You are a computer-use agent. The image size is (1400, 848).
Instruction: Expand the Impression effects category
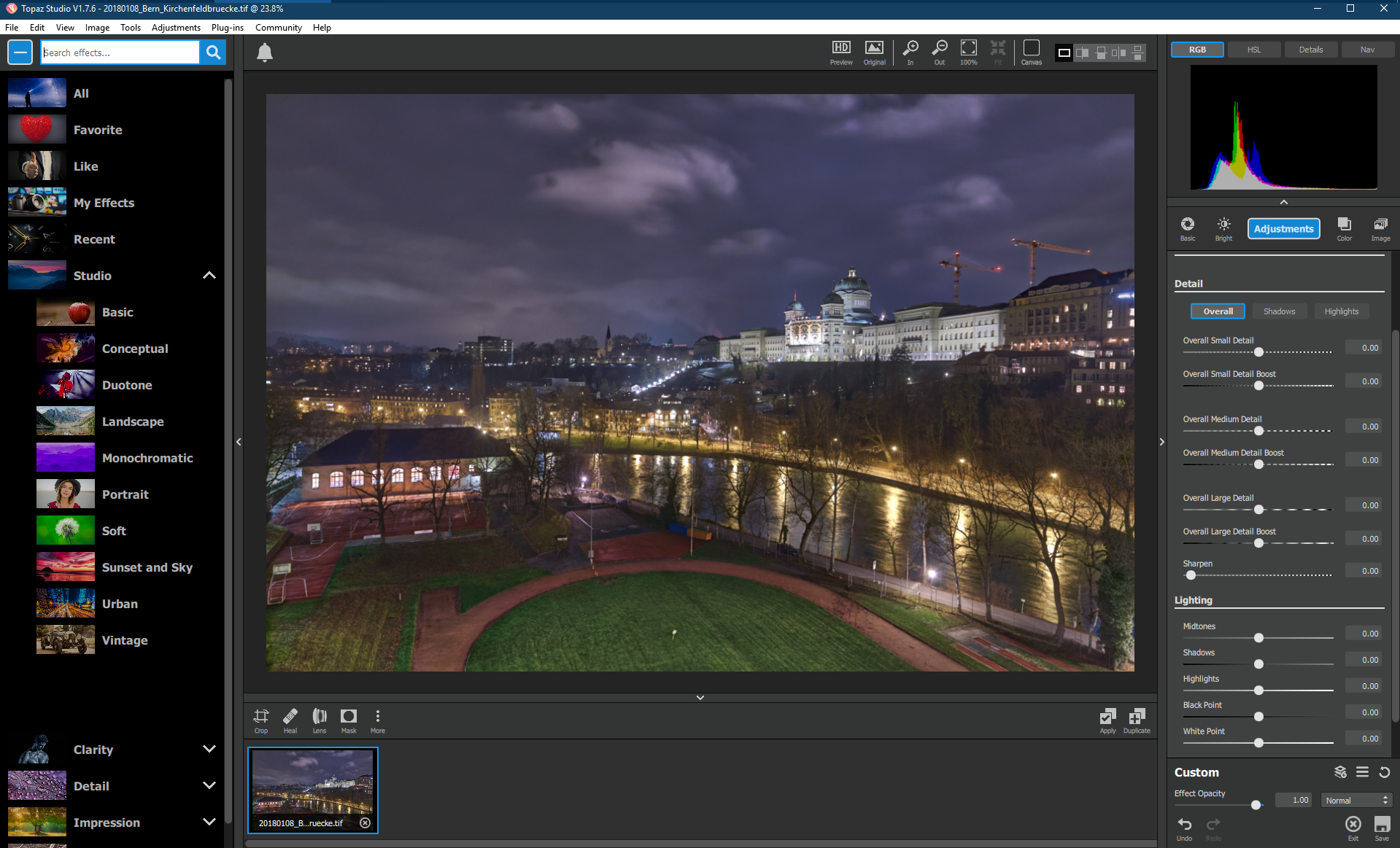209,822
